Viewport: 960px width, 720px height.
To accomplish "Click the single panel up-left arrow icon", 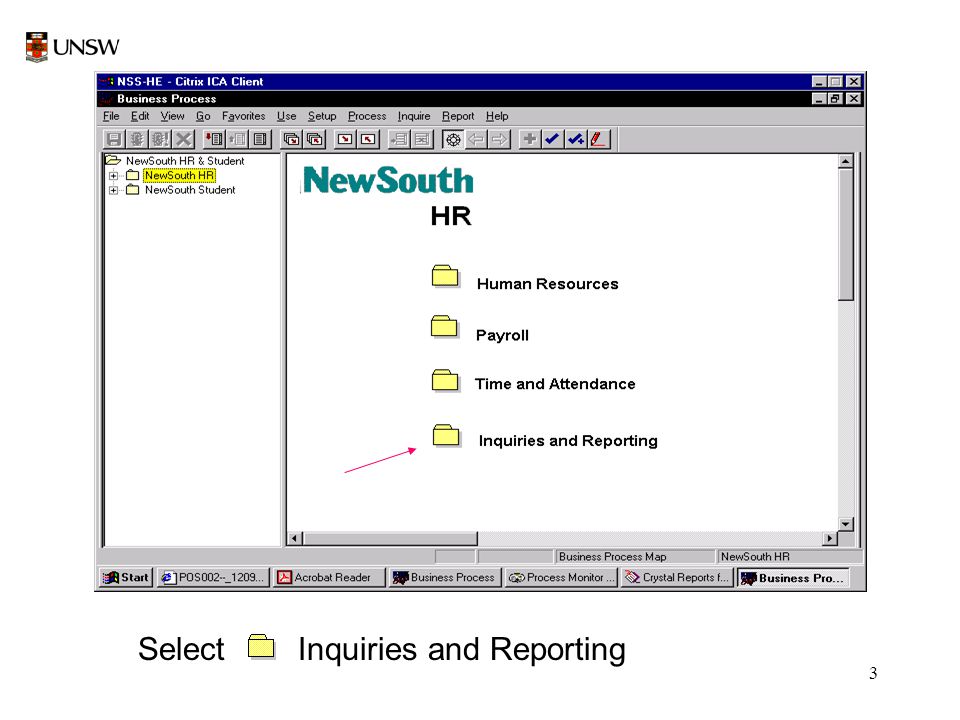I will click(x=369, y=139).
